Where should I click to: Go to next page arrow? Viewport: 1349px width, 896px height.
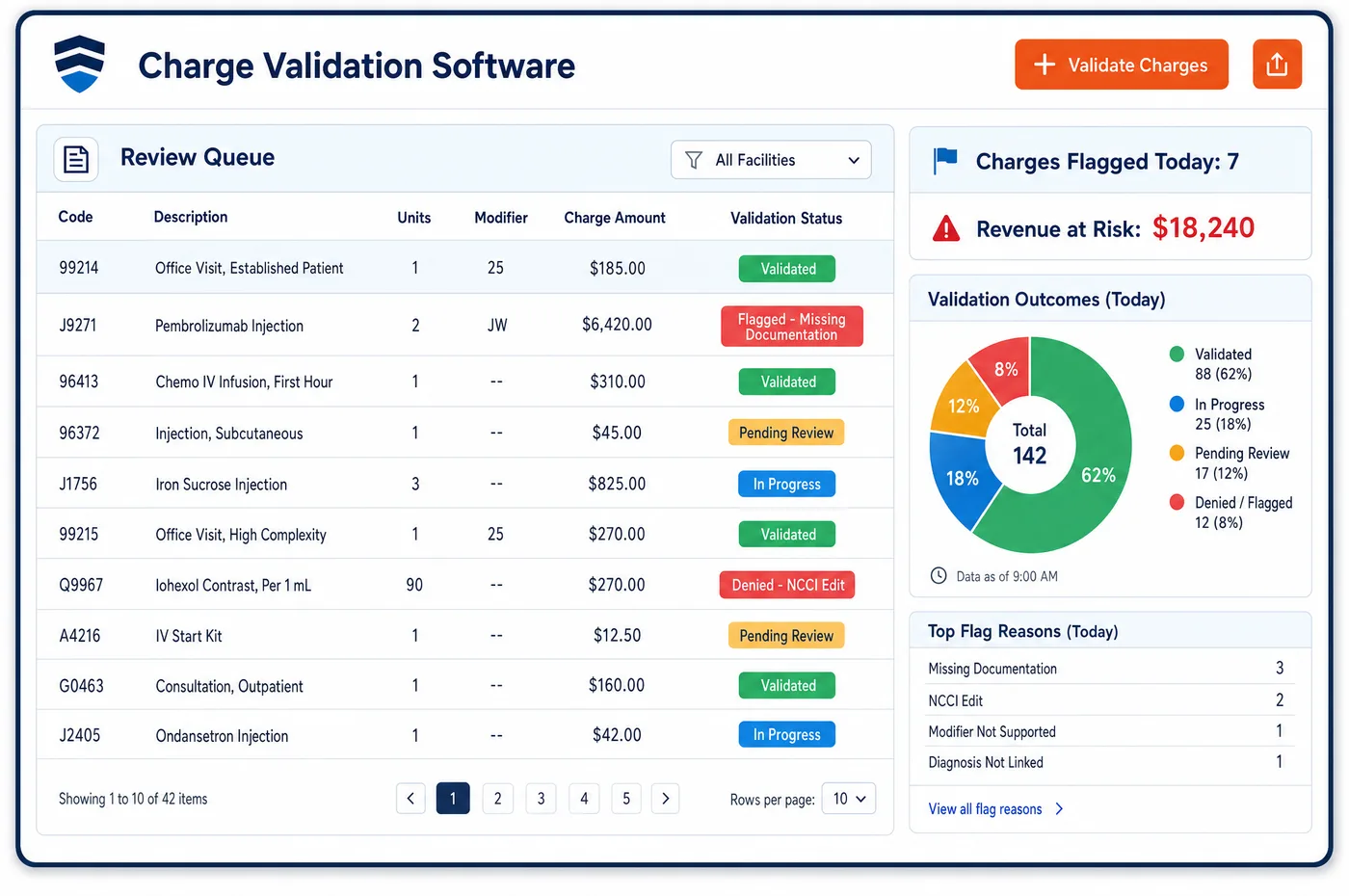665,798
